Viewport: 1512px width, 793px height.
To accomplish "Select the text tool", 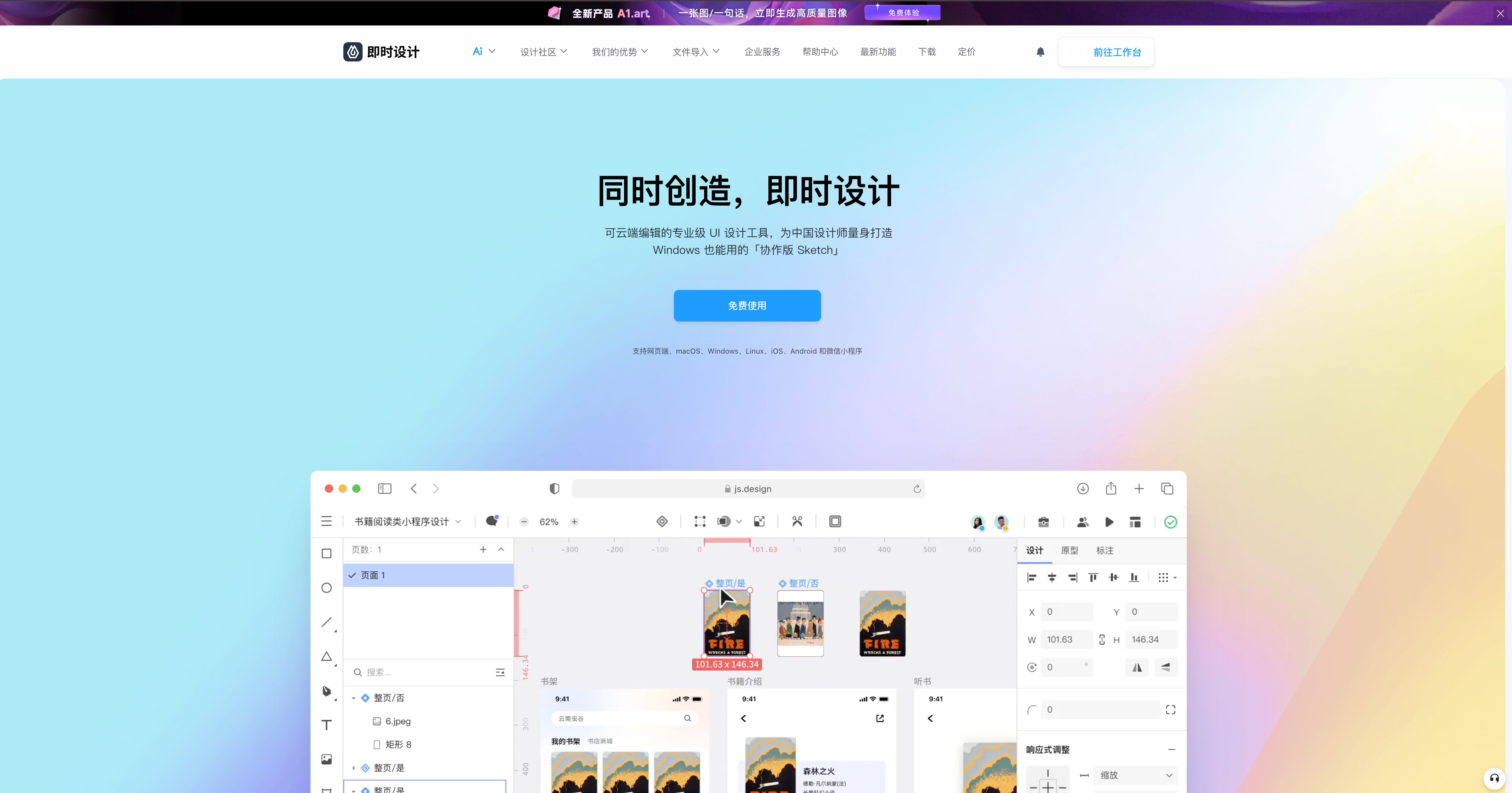I will click(326, 725).
